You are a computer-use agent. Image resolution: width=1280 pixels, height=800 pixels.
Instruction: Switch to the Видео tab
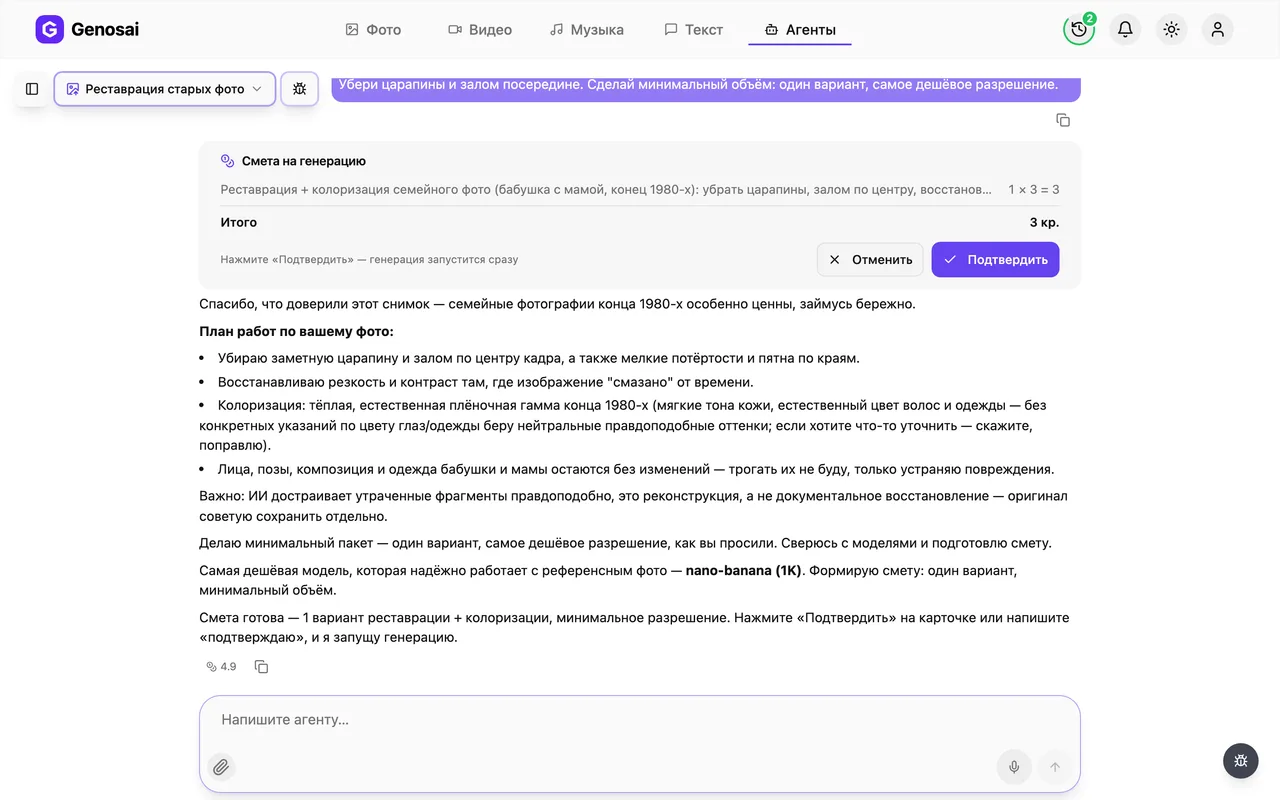pyautogui.click(x=480, y=30)
